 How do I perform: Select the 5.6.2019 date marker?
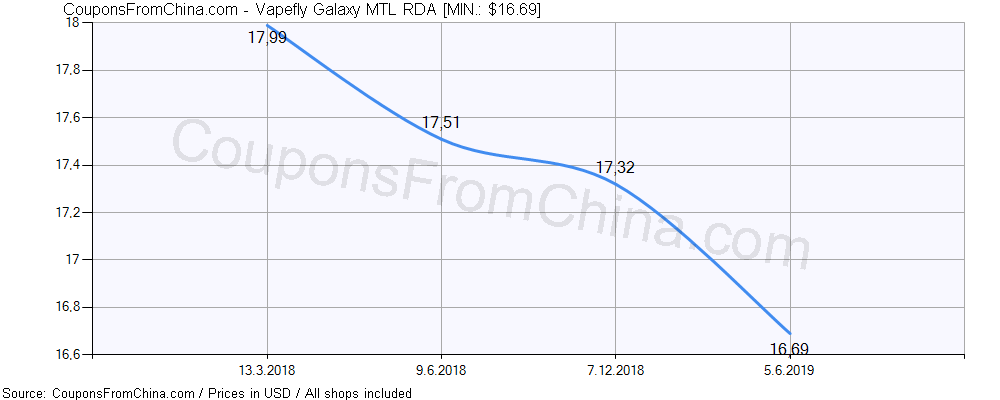(x=790, y=371)
